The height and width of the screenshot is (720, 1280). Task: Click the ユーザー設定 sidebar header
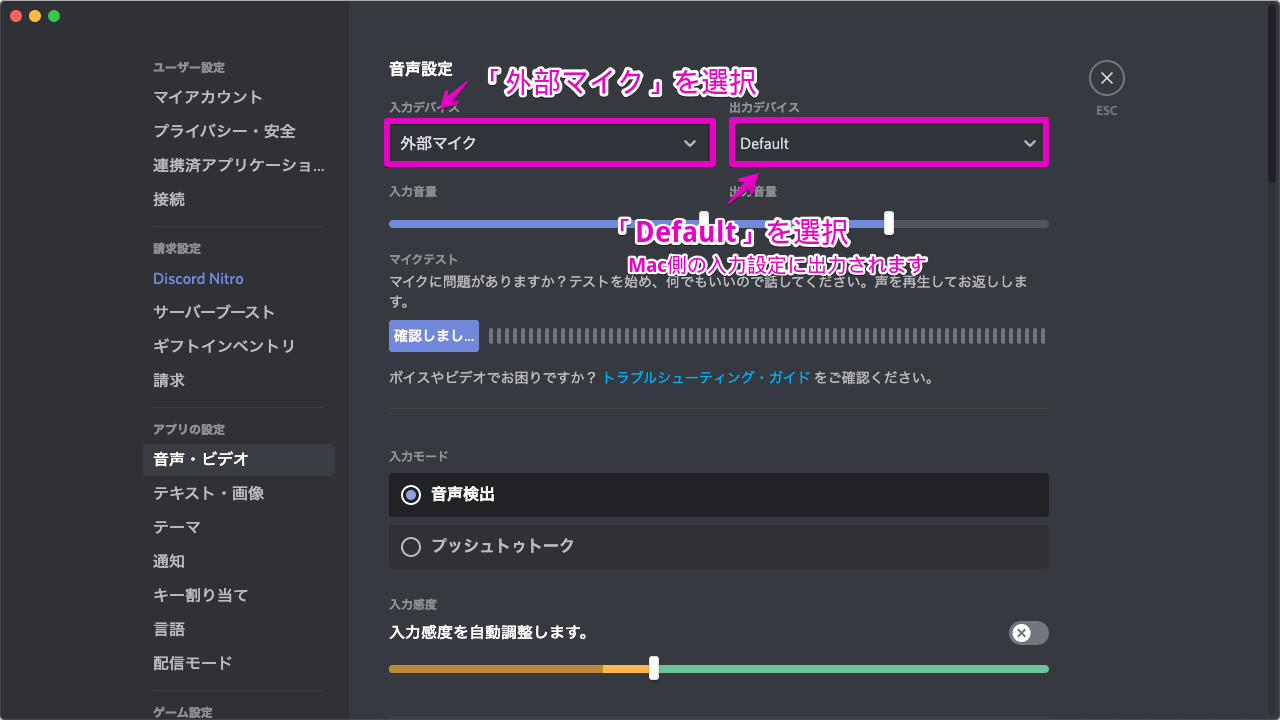189,67
